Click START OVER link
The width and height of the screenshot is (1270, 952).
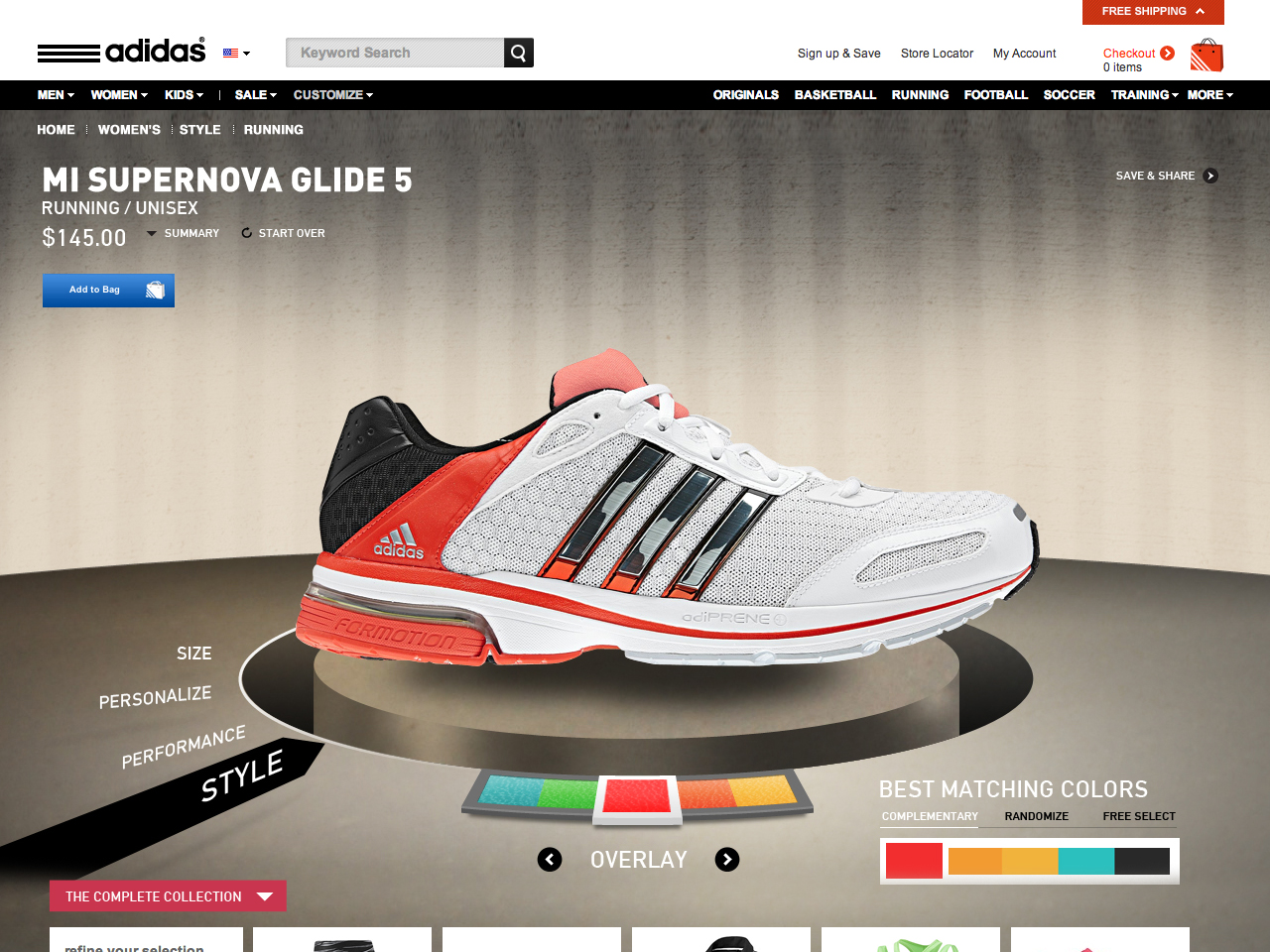(292, 233)
